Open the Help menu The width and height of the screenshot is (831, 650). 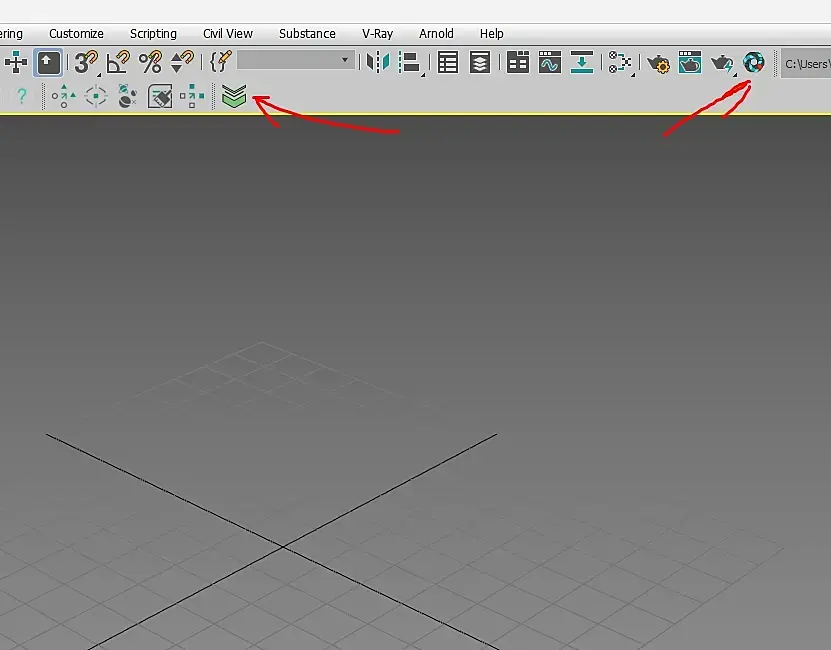(491, 33)
